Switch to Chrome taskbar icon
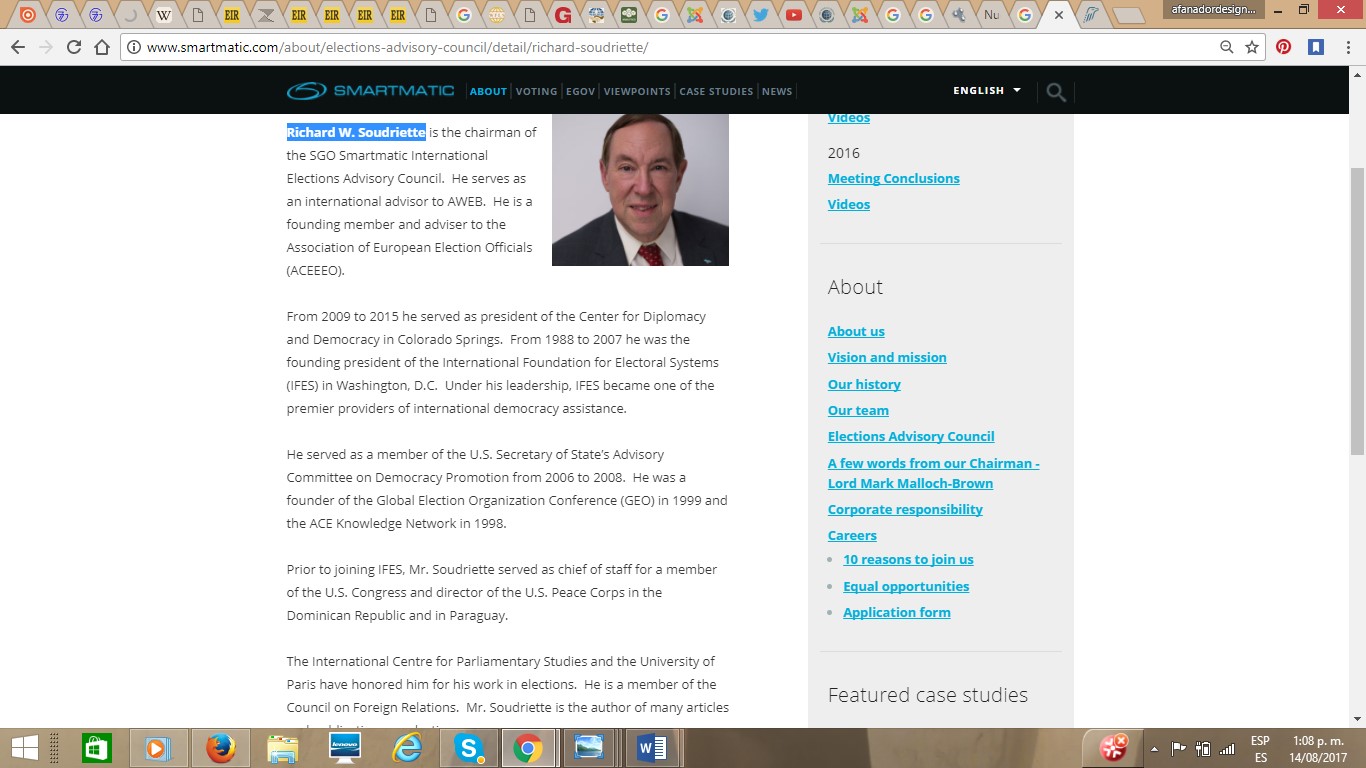The height and width of the screenshot is (768, 1366). (x=528, y=748)
